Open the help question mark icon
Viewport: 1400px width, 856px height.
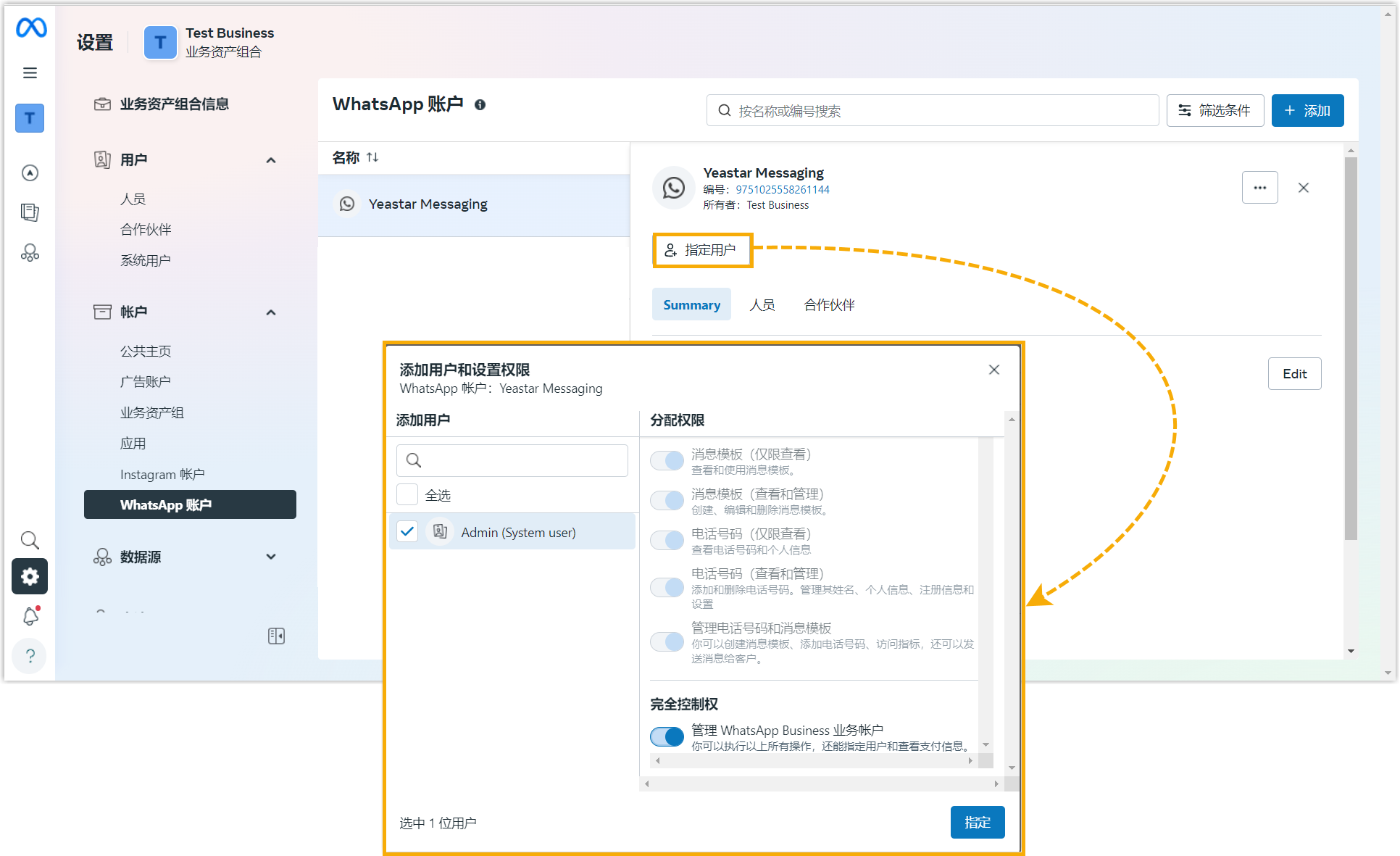[30, 656]
